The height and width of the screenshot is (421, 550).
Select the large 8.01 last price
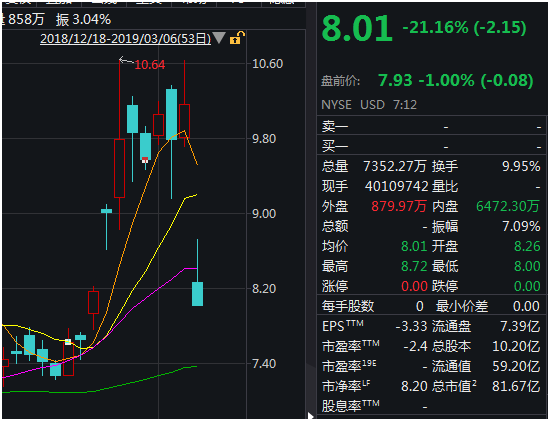[357, 28]
